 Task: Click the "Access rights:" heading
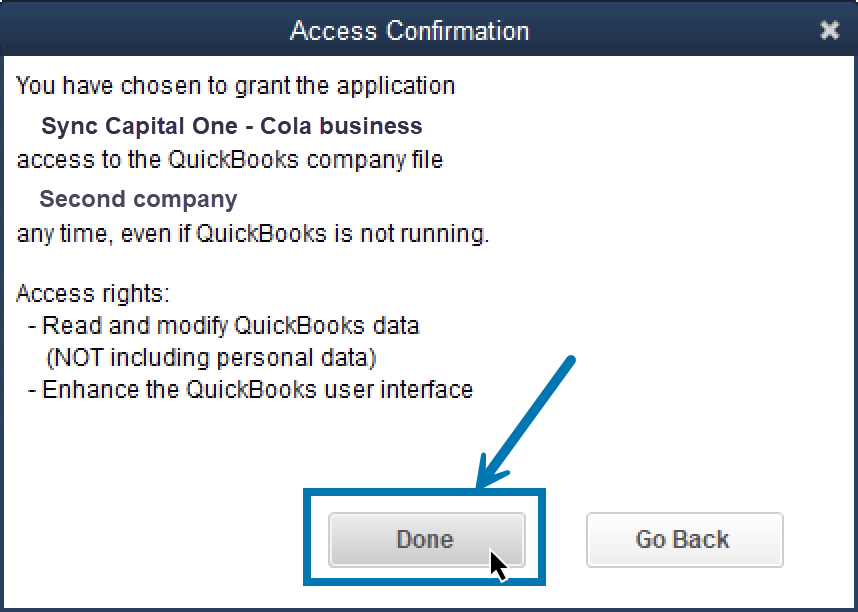pyautogui.click(x=94, y=294)
